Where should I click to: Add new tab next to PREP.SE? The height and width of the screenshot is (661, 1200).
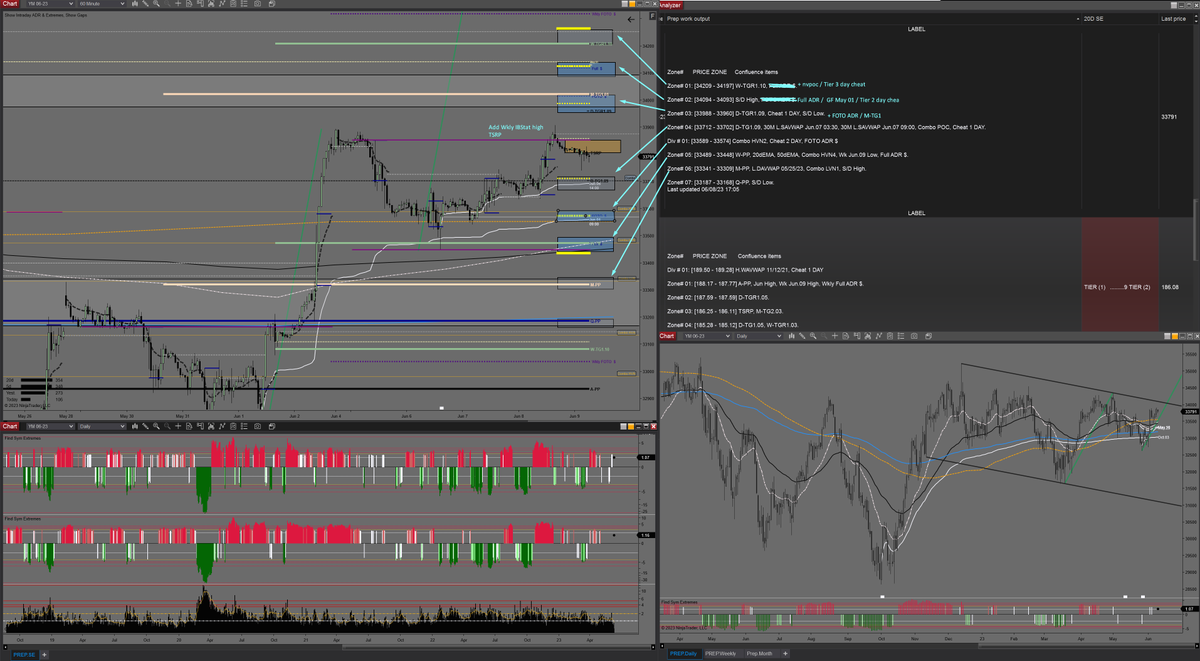coord(44,655)
